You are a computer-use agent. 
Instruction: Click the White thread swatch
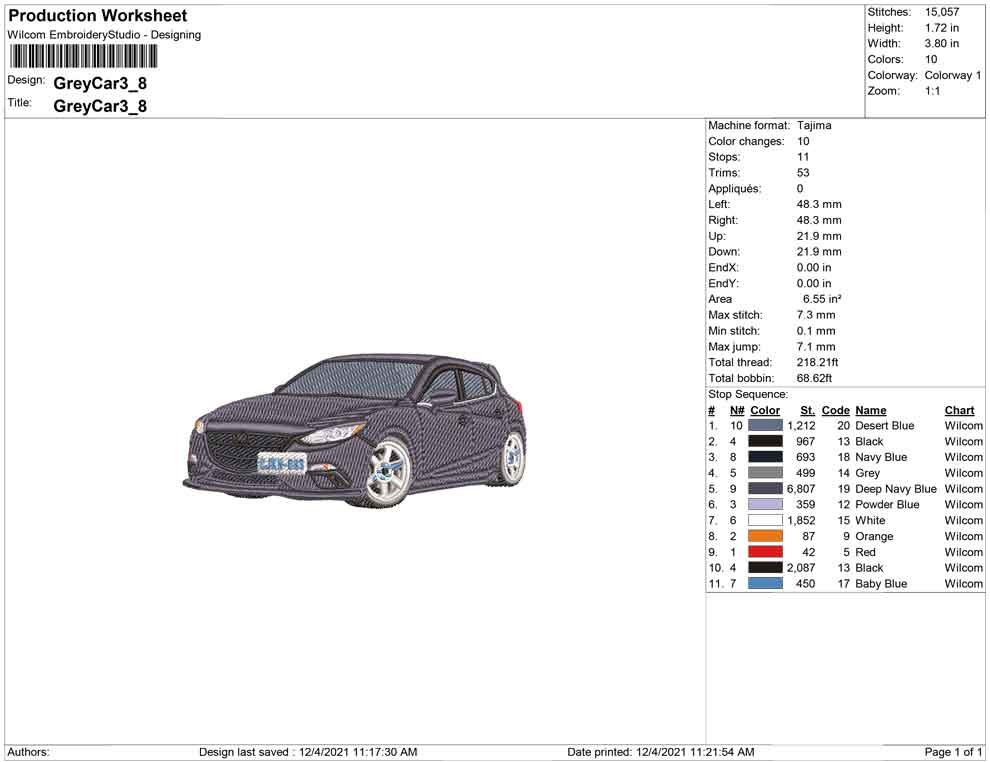tap(766, 520)
